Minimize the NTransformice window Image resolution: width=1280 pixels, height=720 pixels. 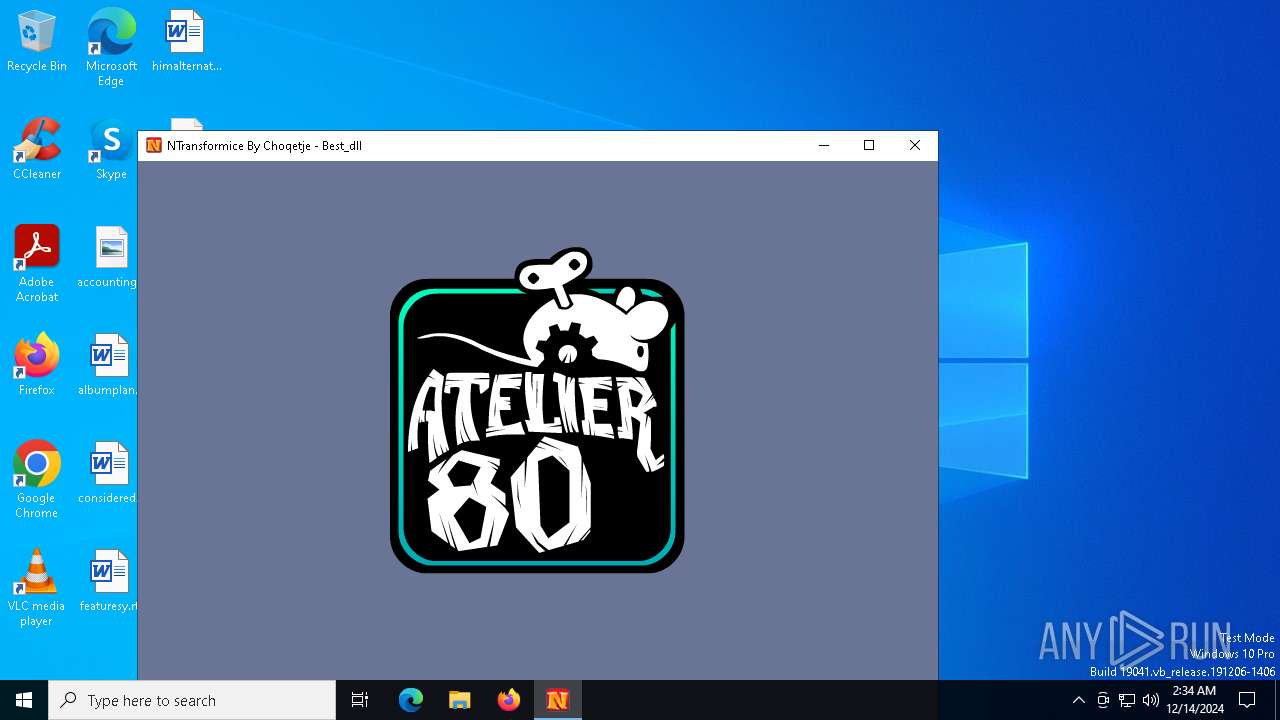[824, 146]
